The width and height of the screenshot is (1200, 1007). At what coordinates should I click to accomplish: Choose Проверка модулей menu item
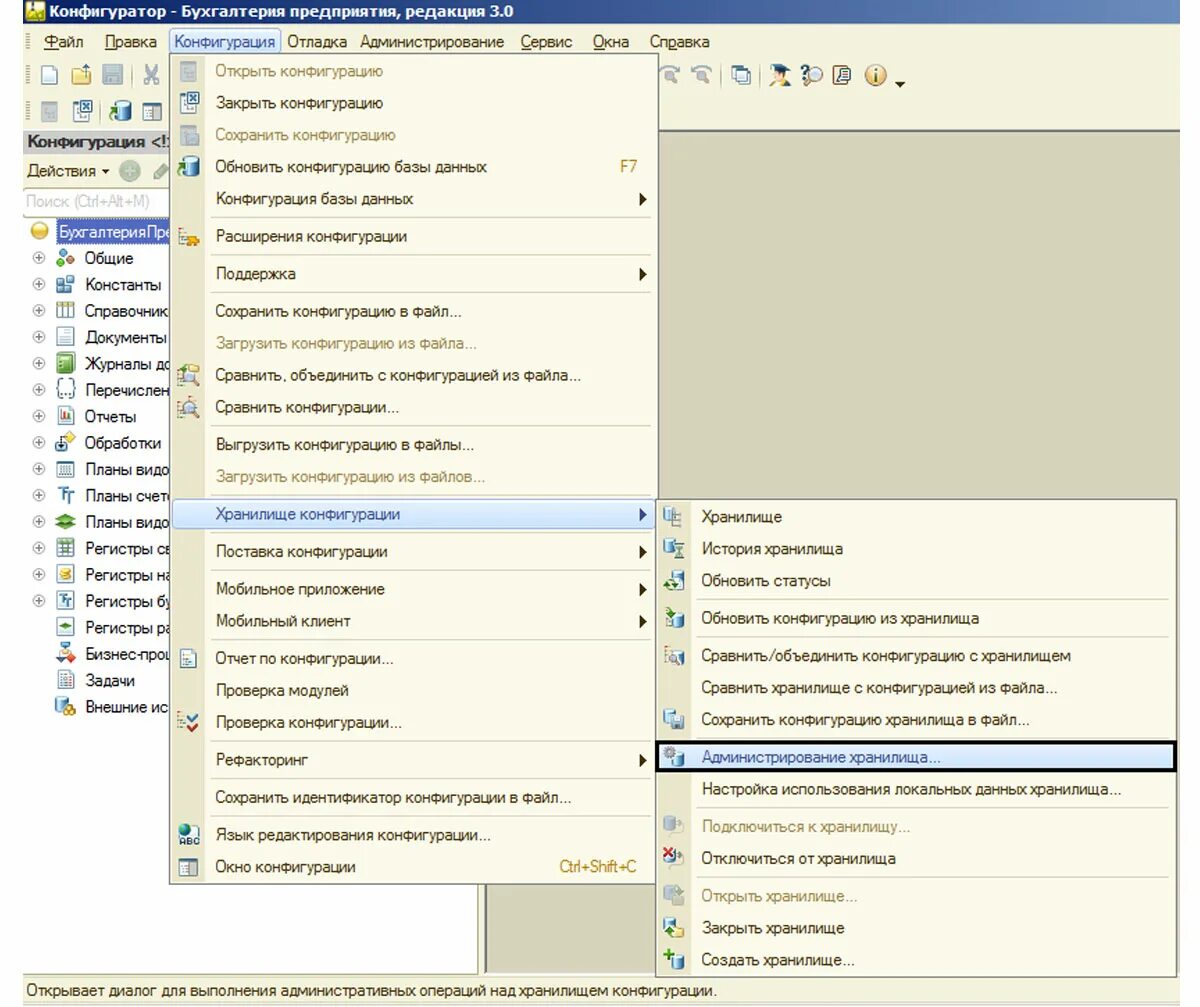[x=413, y=691]
